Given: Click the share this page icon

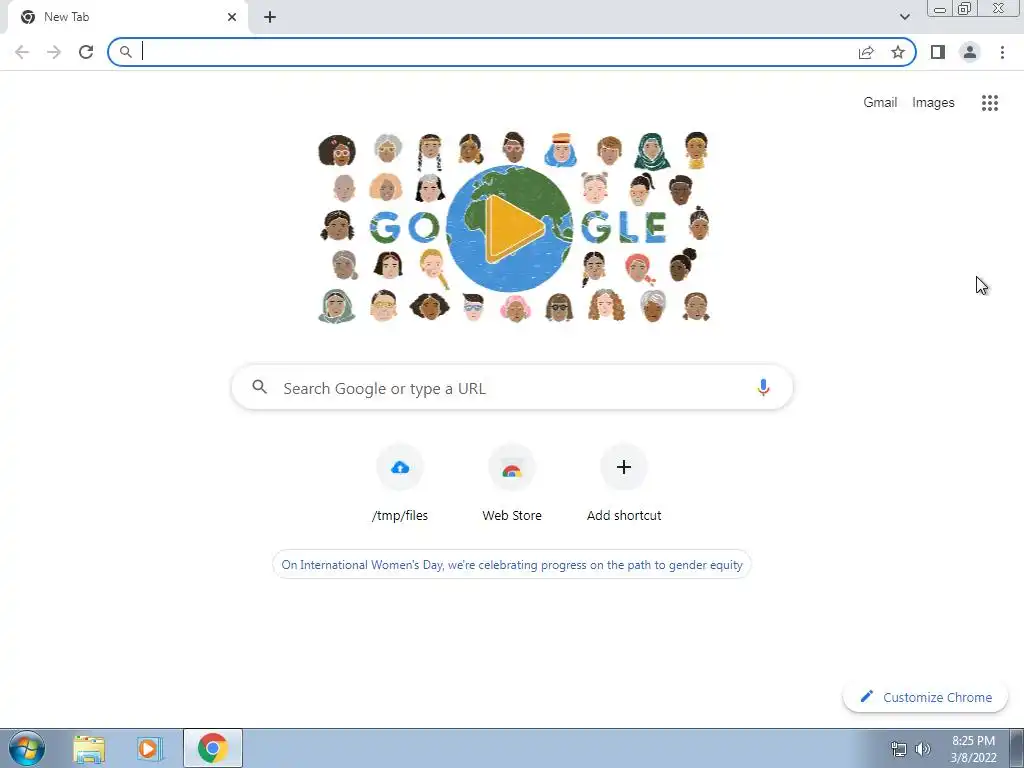Looking at the screenshot, I should (x=866, y=52).
